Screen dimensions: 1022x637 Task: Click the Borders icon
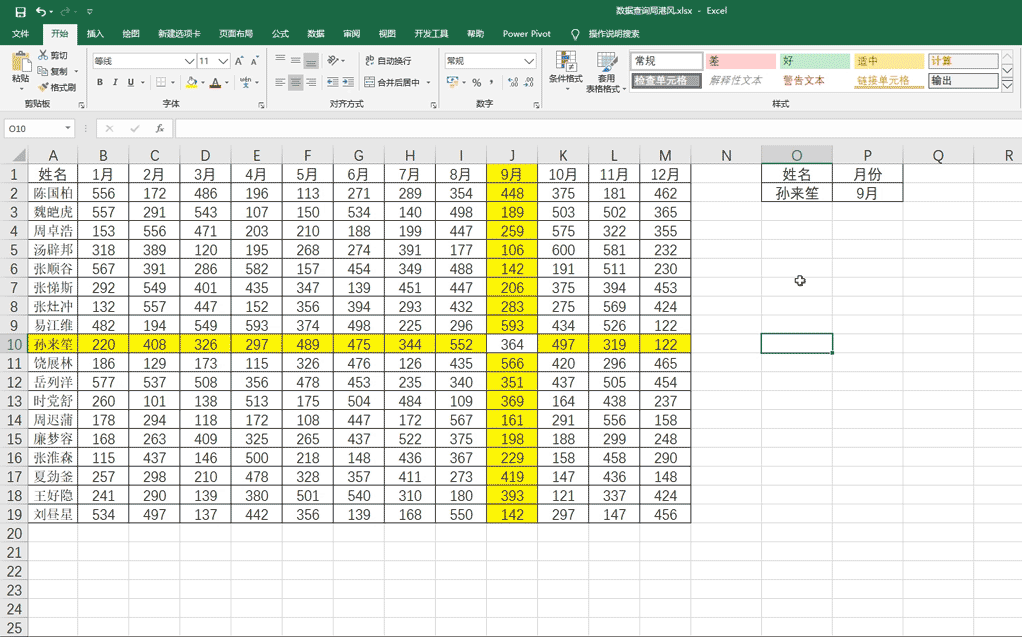(161, 82)
